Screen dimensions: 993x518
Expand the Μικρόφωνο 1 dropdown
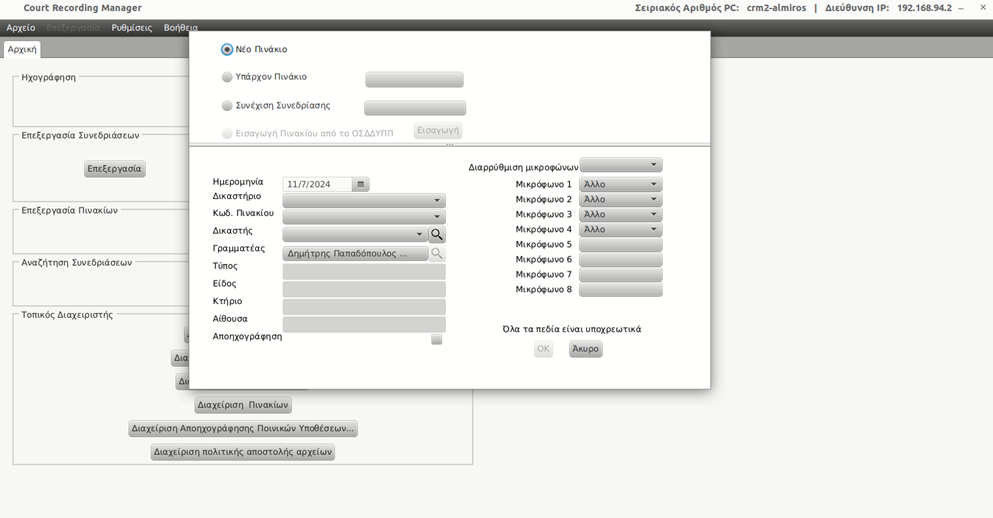621,184
